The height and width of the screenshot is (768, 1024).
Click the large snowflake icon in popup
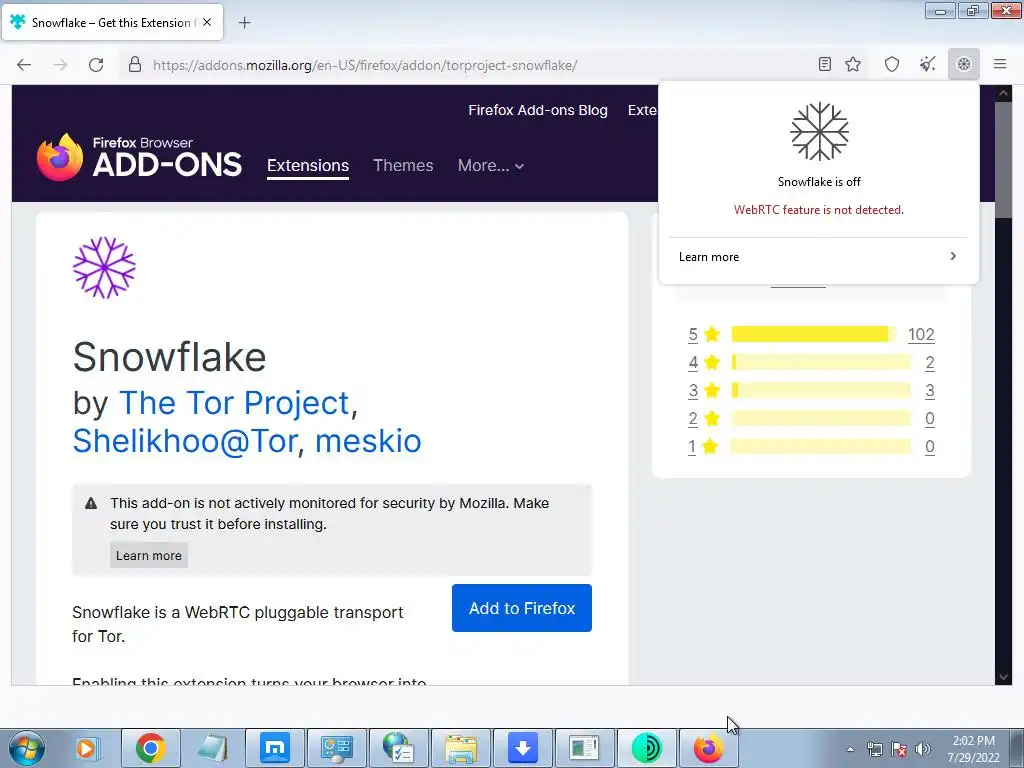click(819, 131)
